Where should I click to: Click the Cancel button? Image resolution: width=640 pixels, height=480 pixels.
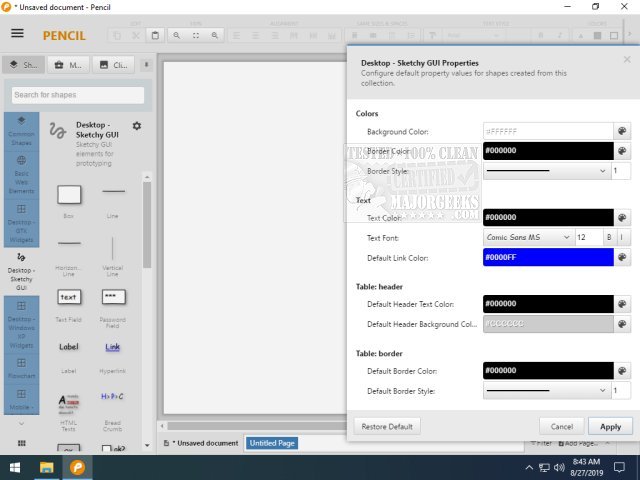point(562,427)
